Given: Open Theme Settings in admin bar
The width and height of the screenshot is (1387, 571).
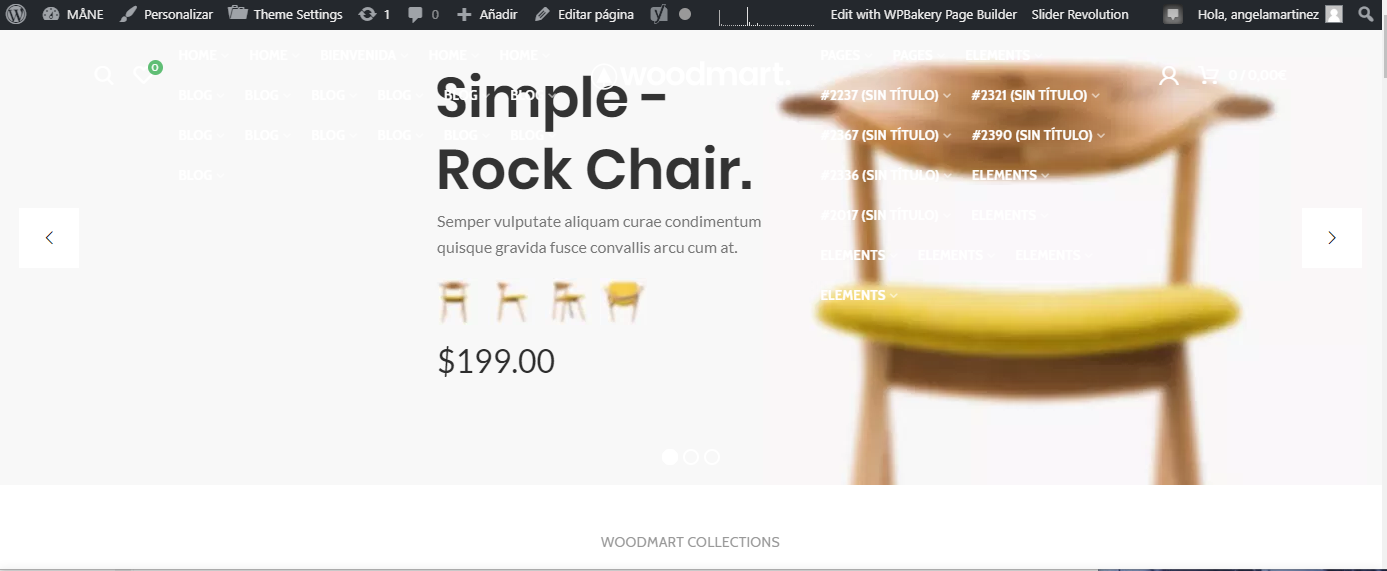Looking at the screenshot, I should coord(285,14).
